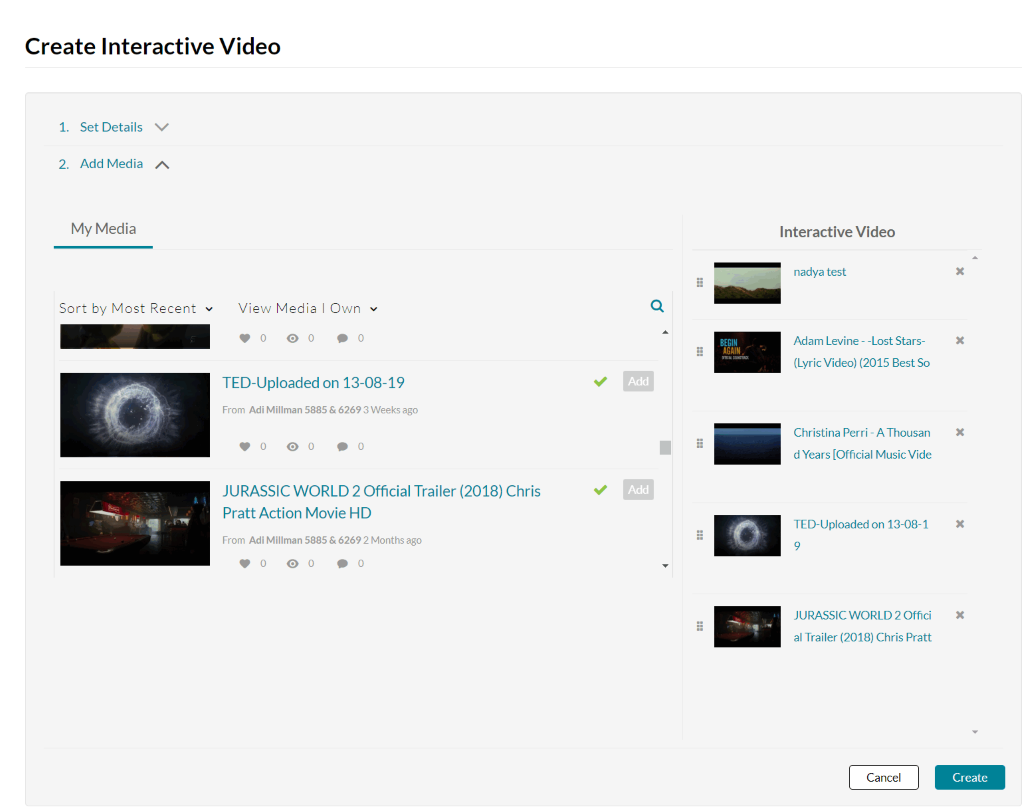Expand the Set Details section chevron

point(162,127)
